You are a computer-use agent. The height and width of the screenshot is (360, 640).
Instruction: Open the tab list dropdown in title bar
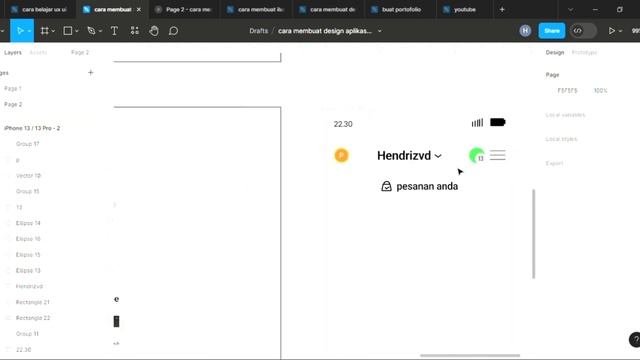[x=571, y=9]
